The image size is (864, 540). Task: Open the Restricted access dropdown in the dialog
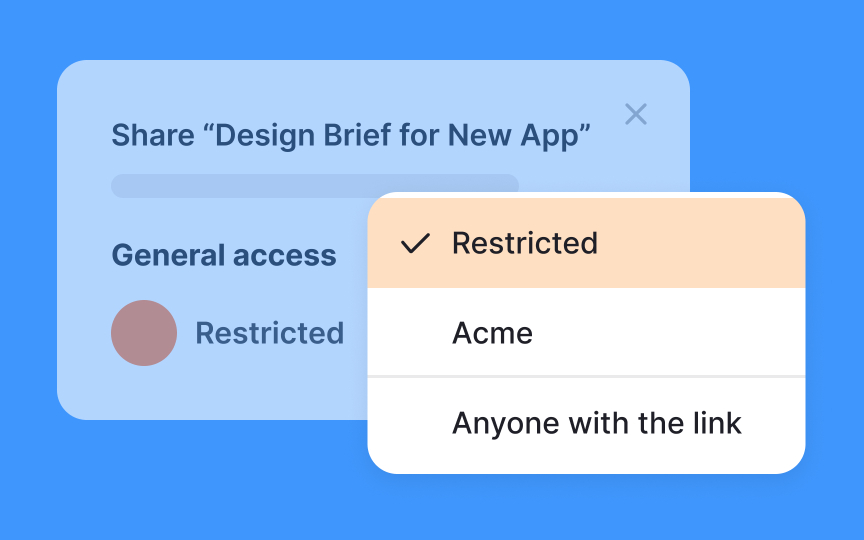pos(269,333)
